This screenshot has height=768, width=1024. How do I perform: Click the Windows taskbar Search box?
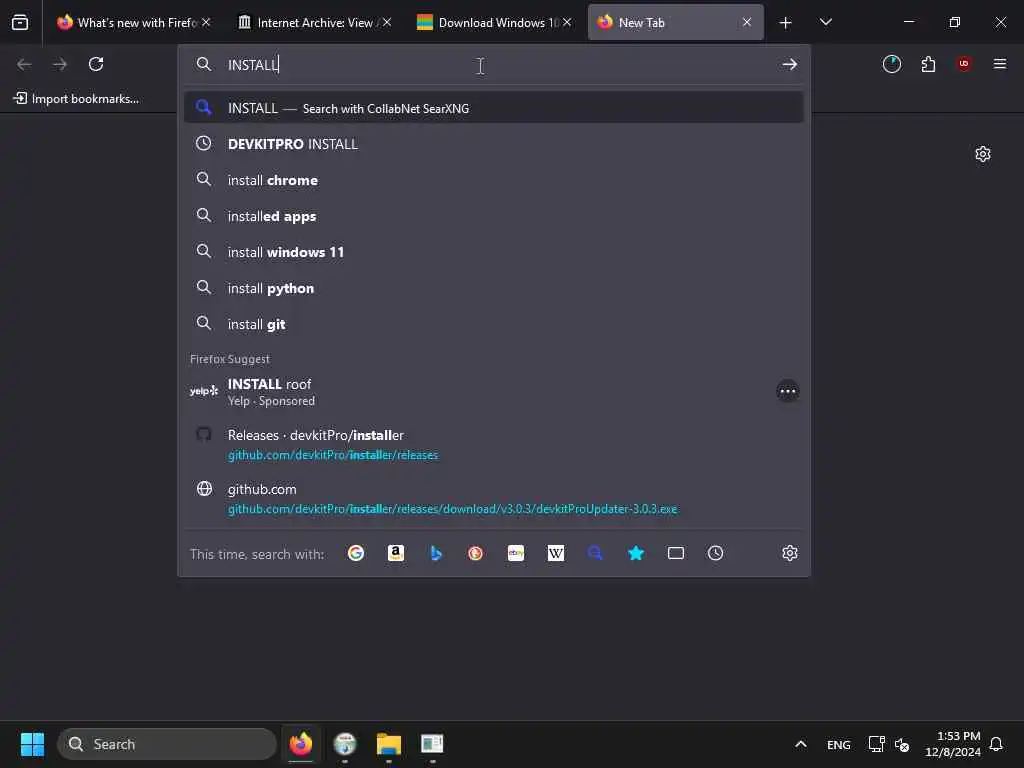point(167,744)
